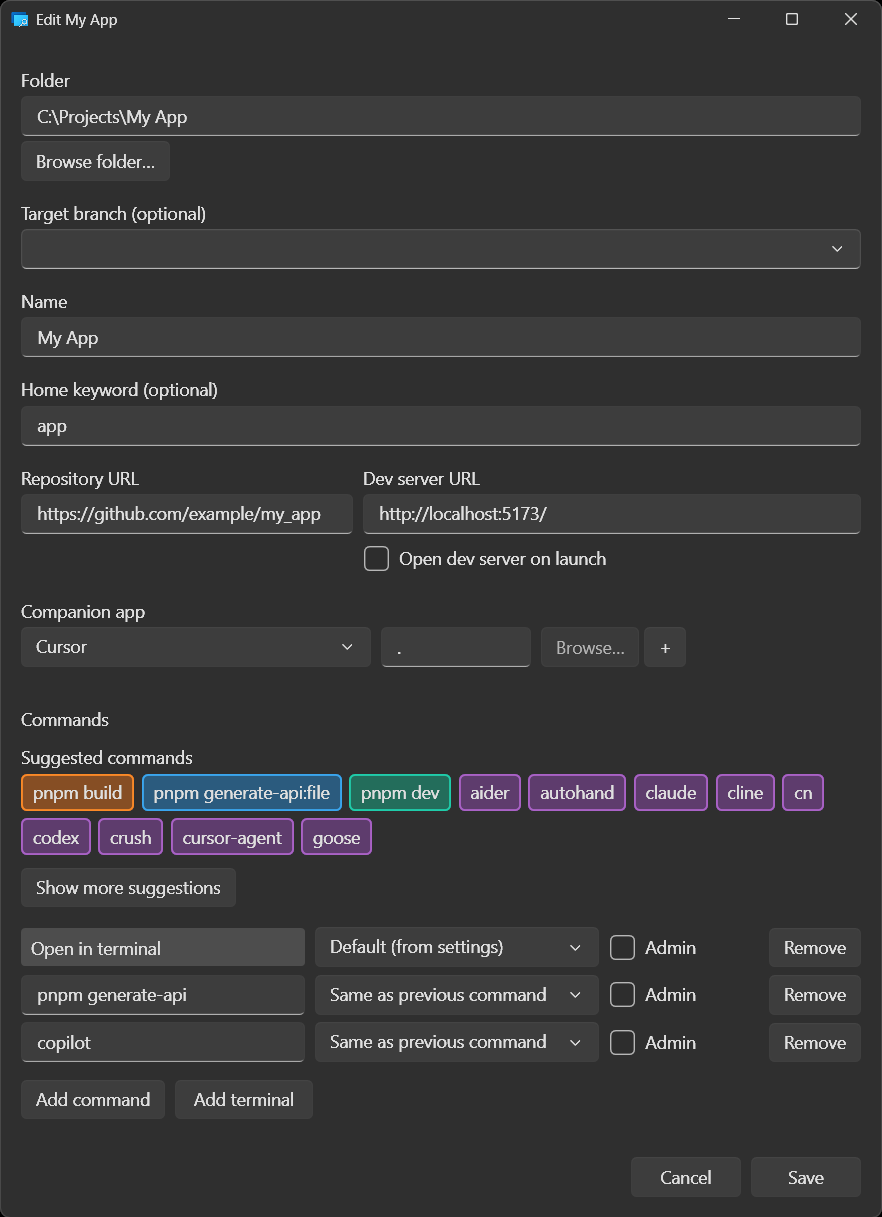The height and width of the screenshot is (1217, 882).
Task: Add the claude suggested command
Action: tap(671, 793)
